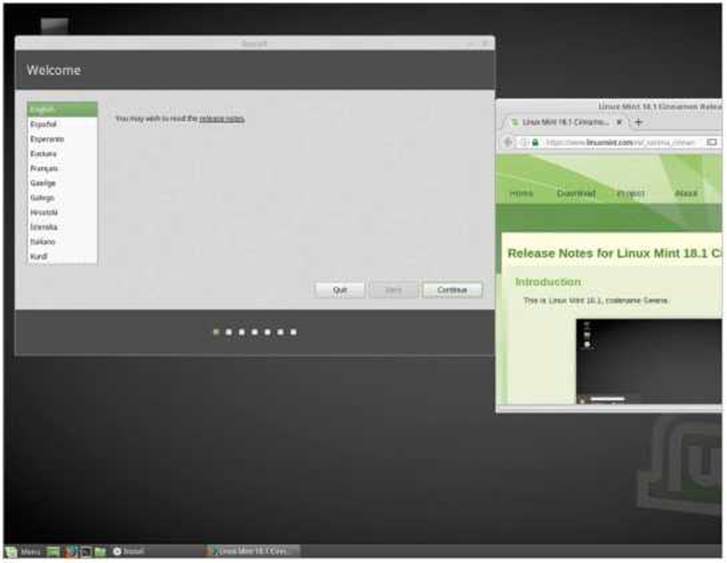Click the browser back arrow button
The width and height of the screenshot is (727, 563).
click(x=508, y=142)
